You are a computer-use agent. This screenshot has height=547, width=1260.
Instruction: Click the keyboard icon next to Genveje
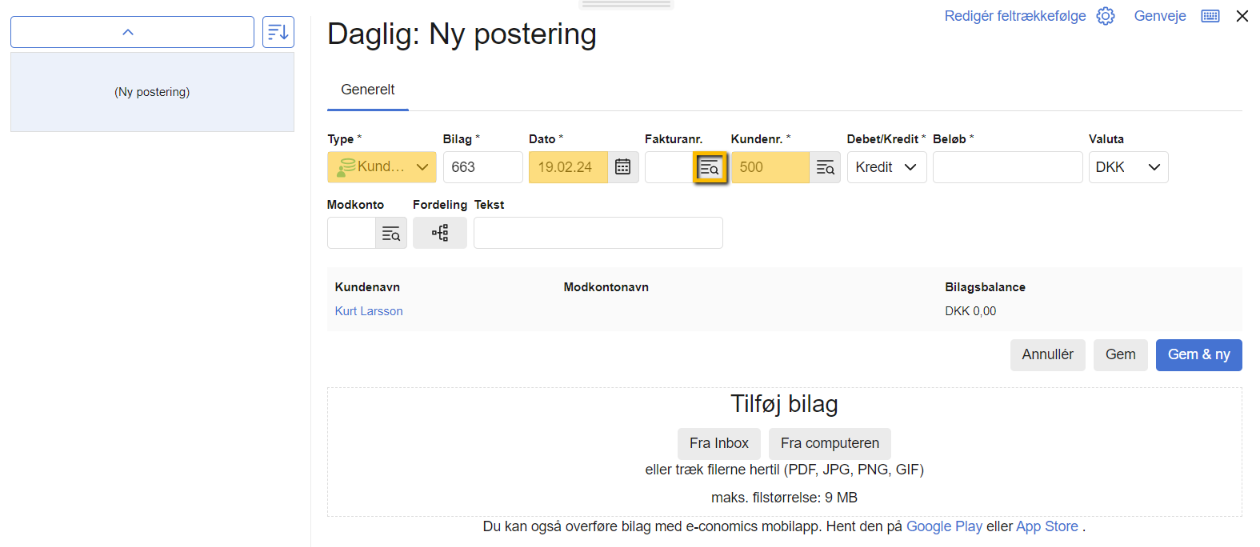click(1210, 16)
